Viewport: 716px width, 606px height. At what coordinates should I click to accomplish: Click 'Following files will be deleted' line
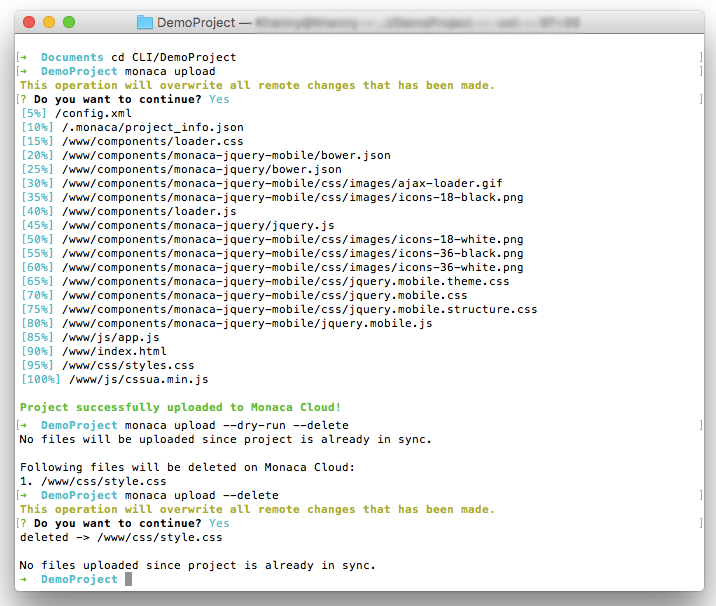click(x=187, y=467)
